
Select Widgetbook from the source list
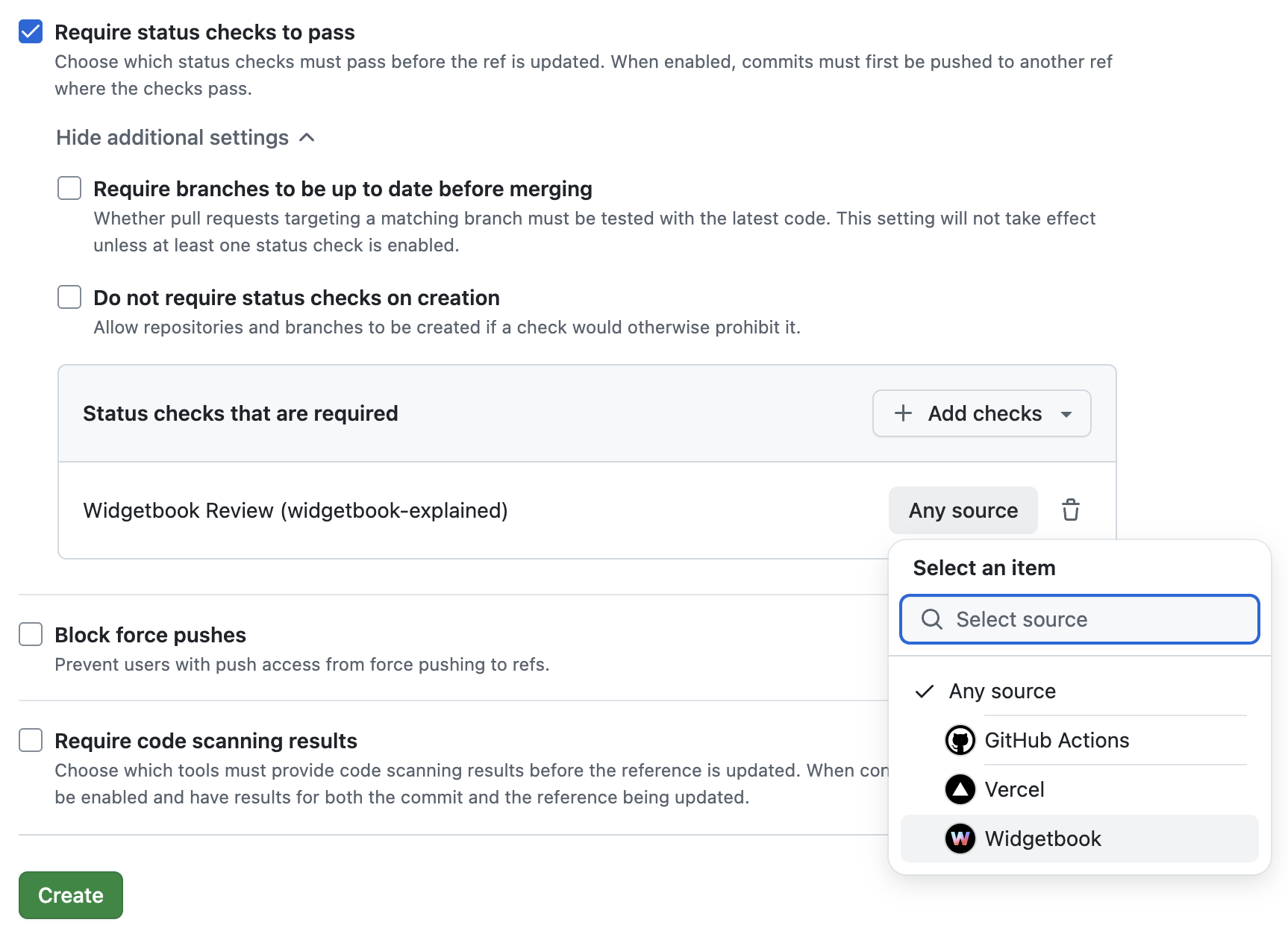coord(1042,839)
